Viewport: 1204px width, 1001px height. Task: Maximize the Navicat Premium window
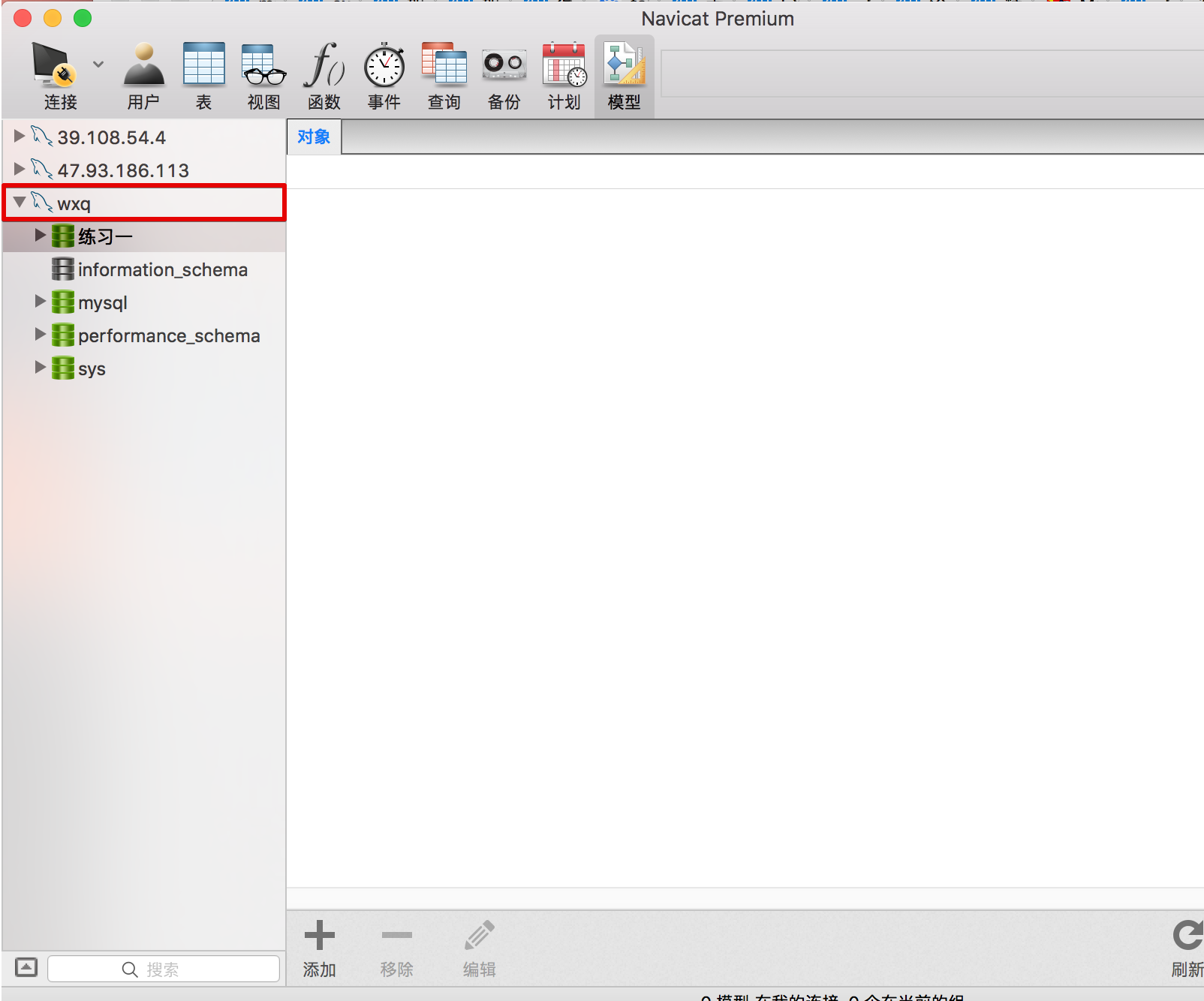click(x=83, y=18)
